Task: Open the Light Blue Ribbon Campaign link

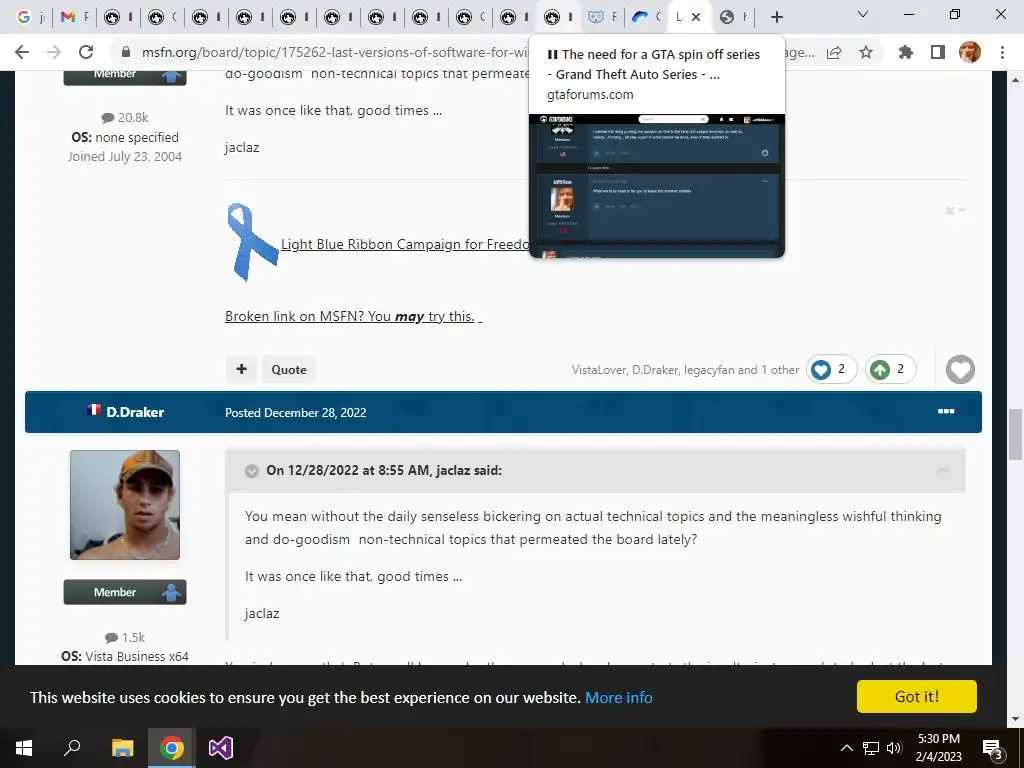Action: [x=405, y=244]
